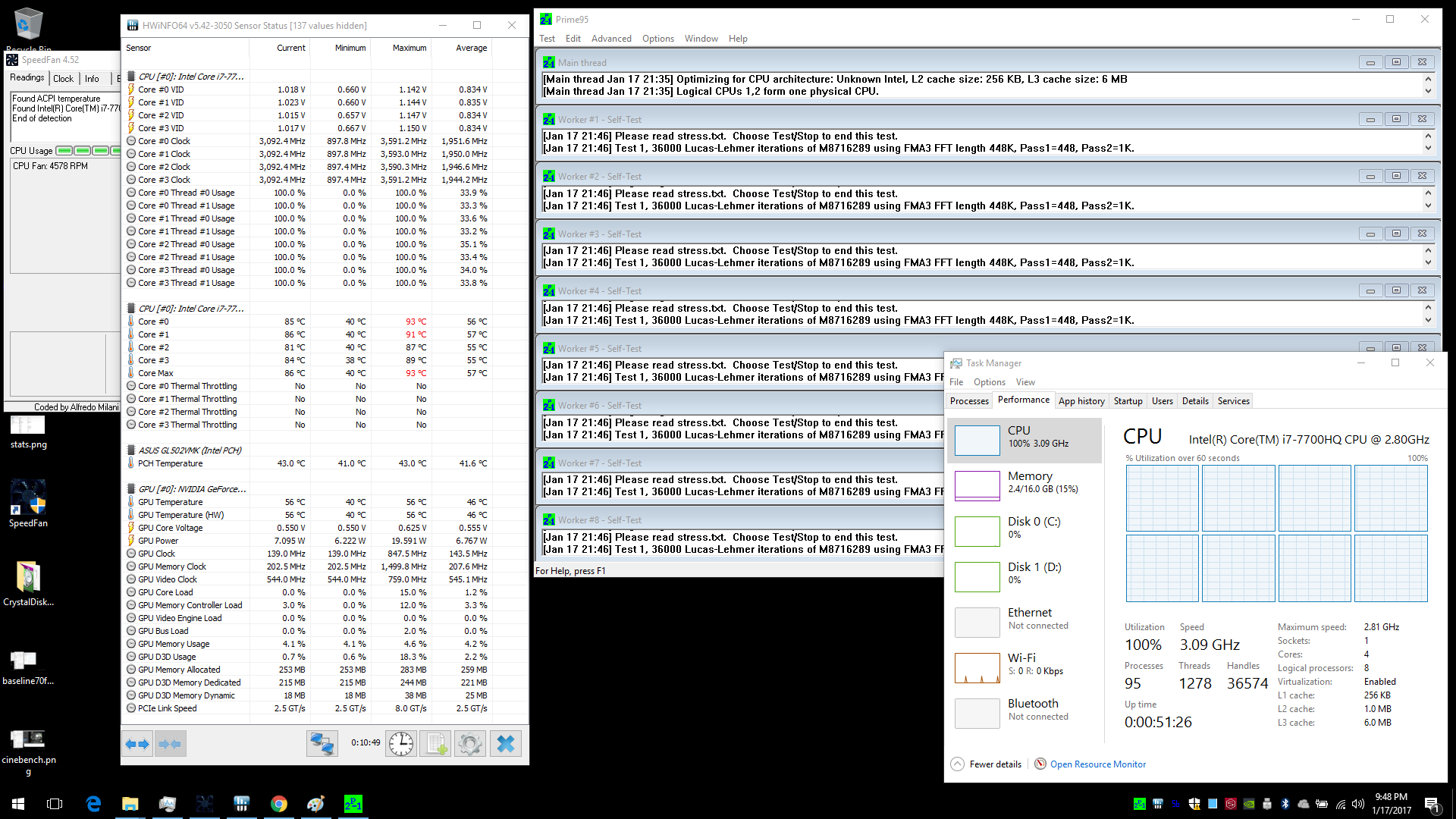Image resolution: width=1456 pixels, height=819 pixels.
Task: Click Windows Defender shield tray icon
Action: (1194, 804)
